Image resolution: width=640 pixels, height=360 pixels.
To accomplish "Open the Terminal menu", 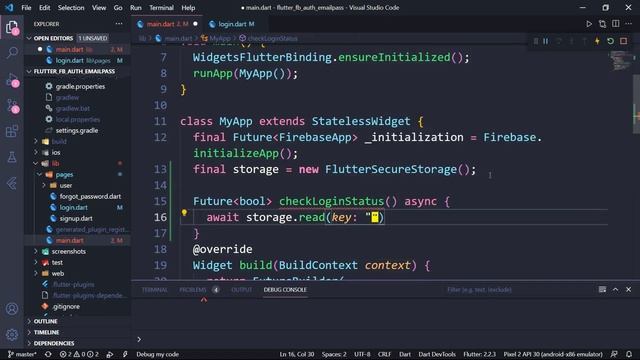I will (x=161, y=8).
